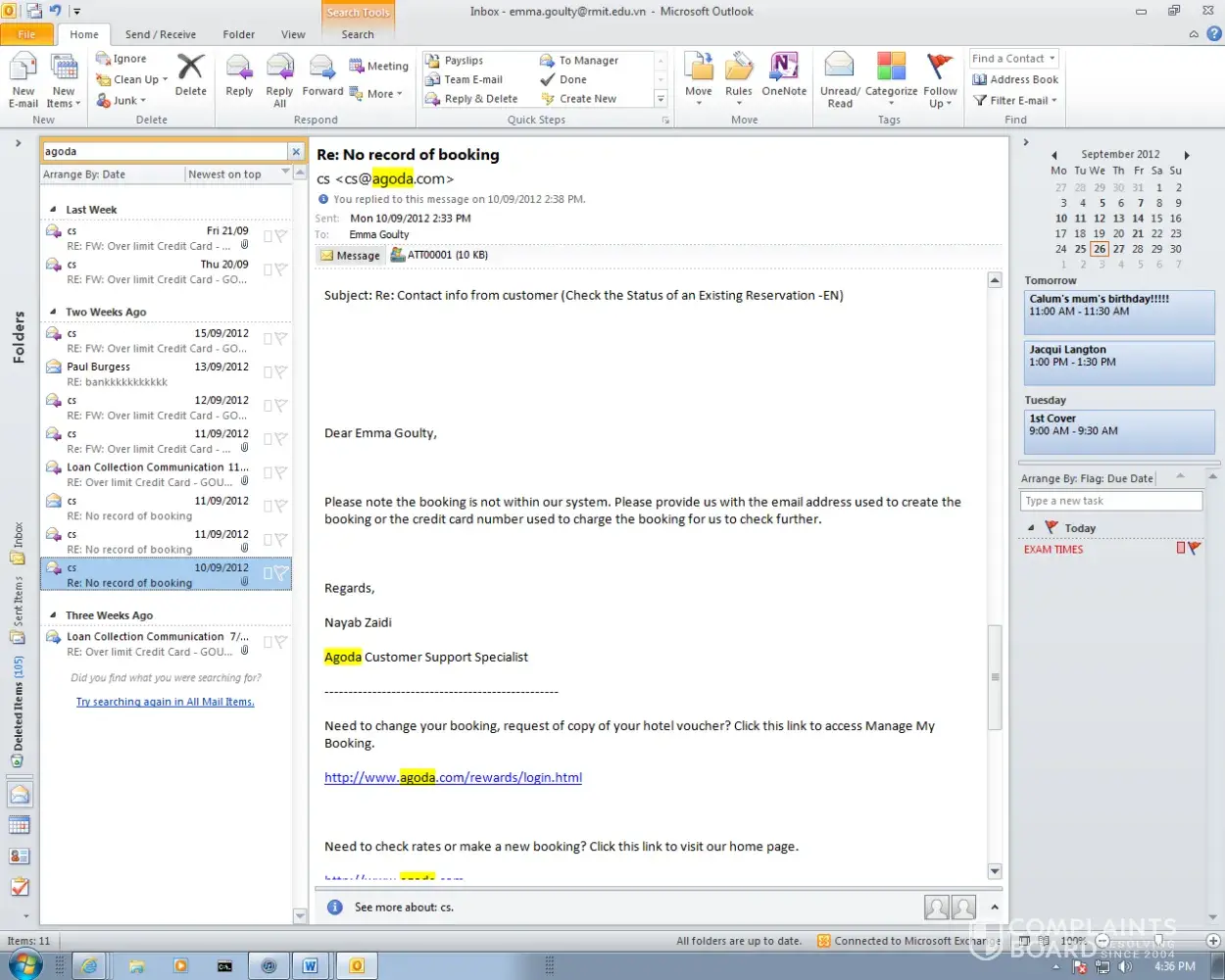Viewport: 1225px width, 980px height.
Task: Open the agoda rewards login link
Action: pyautogui.click(x=453, y=777)
